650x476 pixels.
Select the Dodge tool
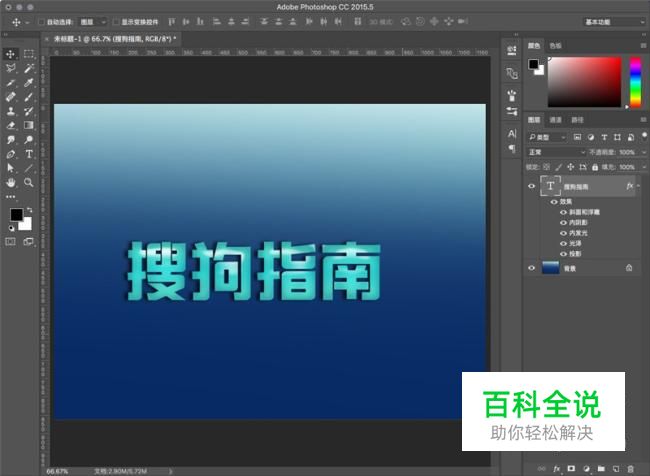point(29,140)
